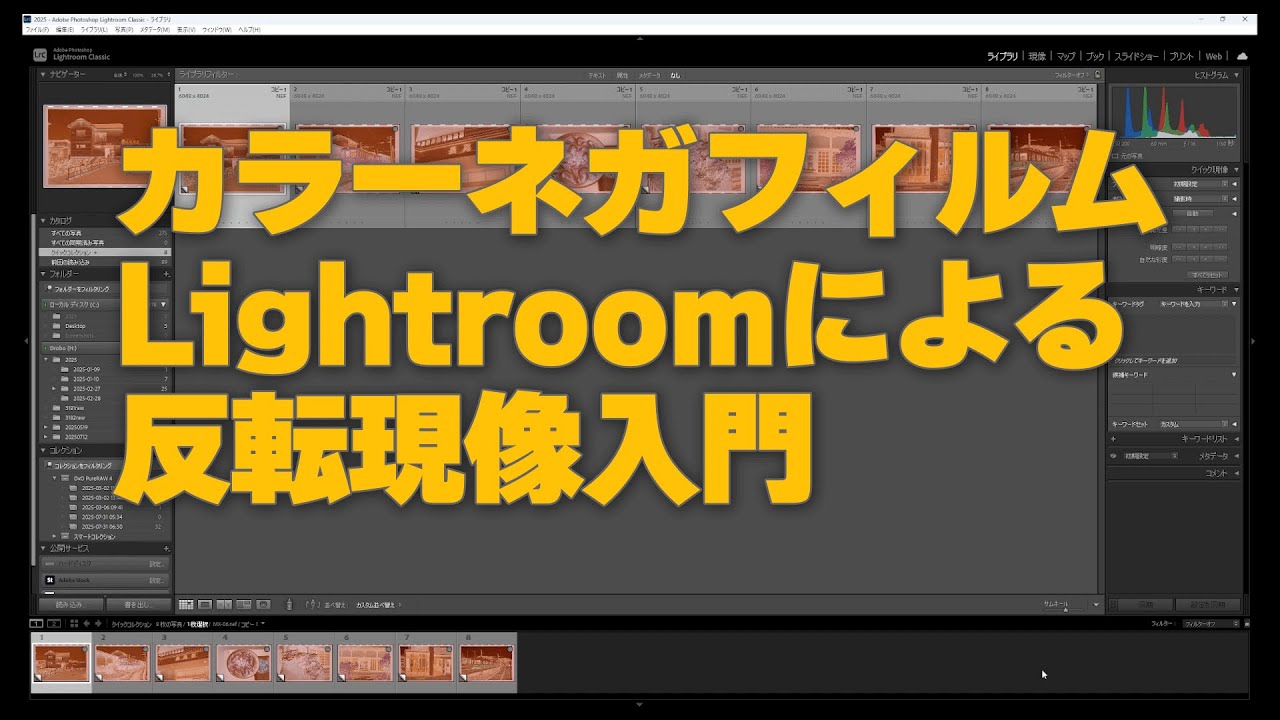Screen dimensions: 1280x720
Task: Click the Navigator preview image
Action: [103, 145]
